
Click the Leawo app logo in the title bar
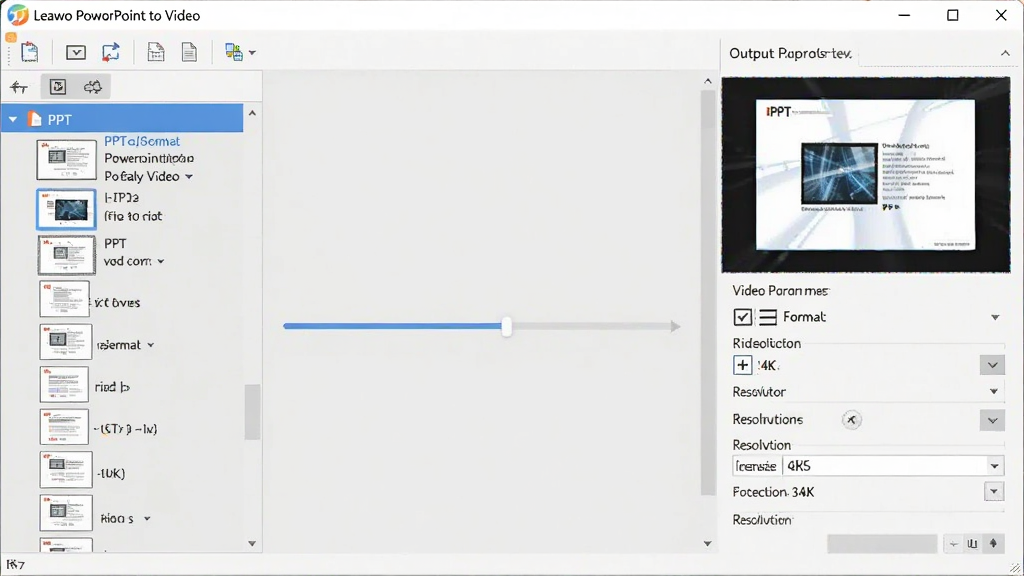point(18,15)
